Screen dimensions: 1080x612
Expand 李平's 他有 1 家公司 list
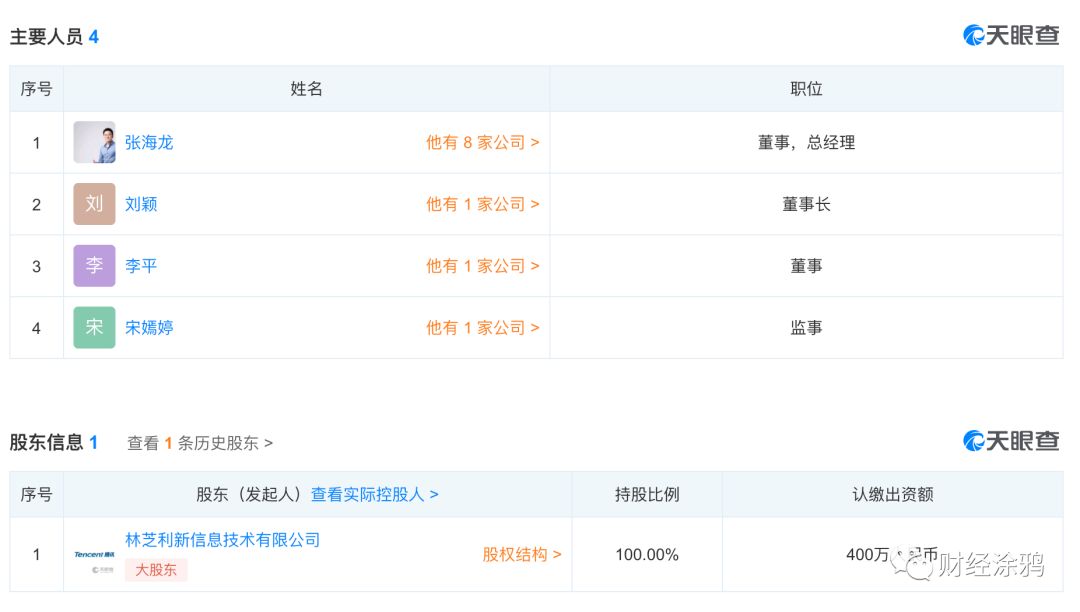482,266
